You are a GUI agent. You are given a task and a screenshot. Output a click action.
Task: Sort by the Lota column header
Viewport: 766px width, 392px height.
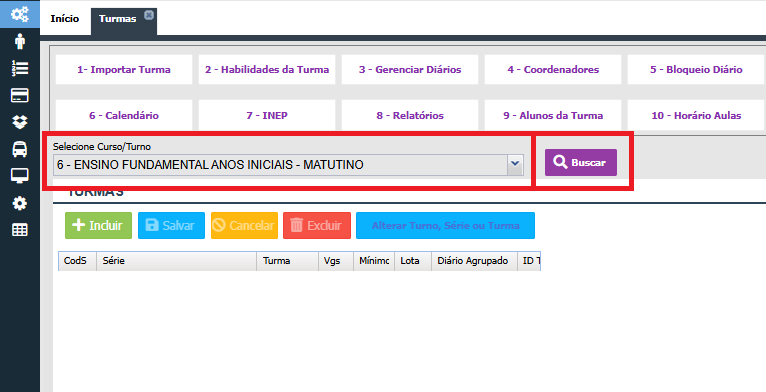(x=413, y=261)
